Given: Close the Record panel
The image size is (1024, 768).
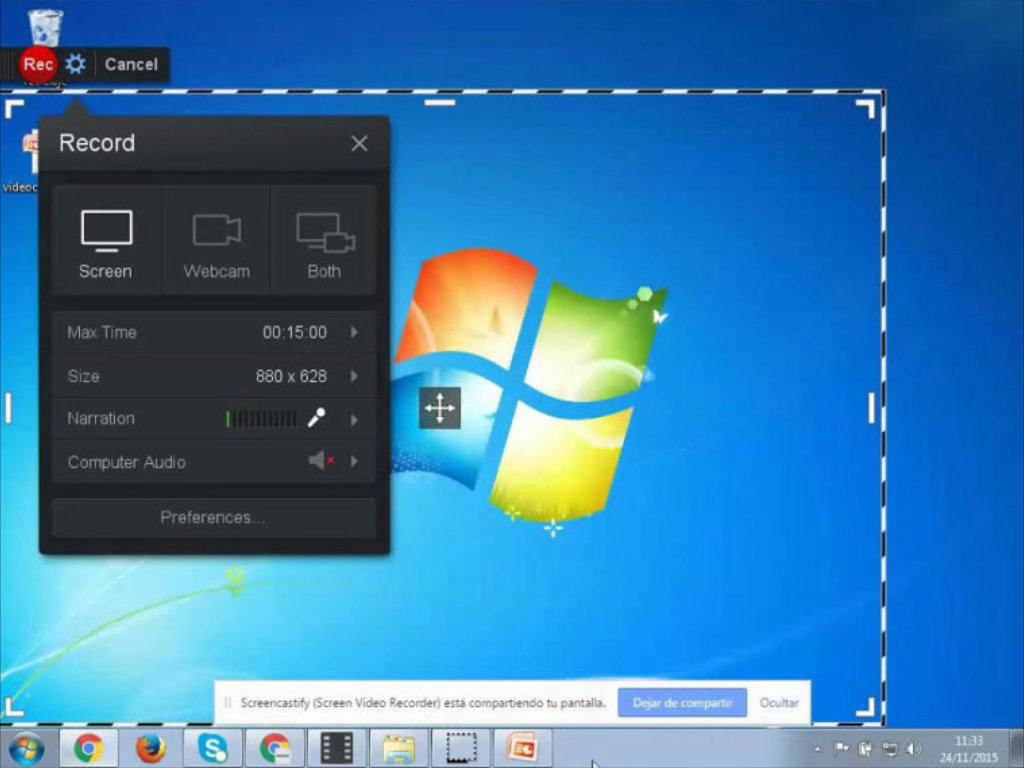Looking at the screenshot, I should (x=359, y=144).
